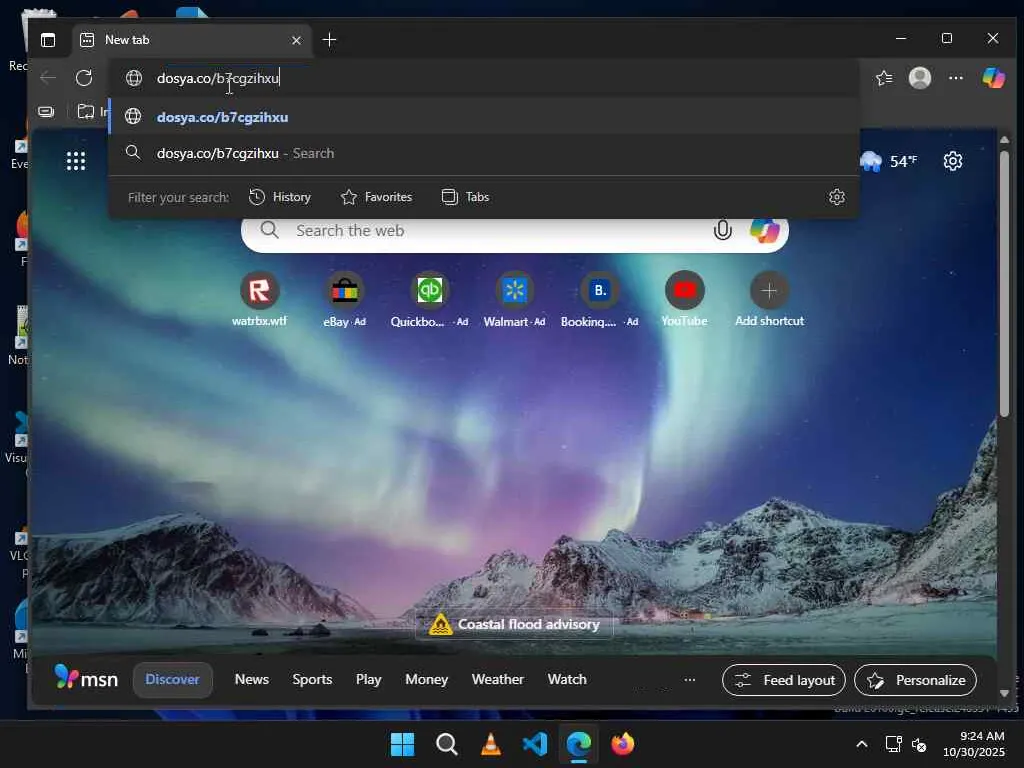1024x768 pixels.
Task: Launch VLC from the taskbar
Action: point(490,744)
